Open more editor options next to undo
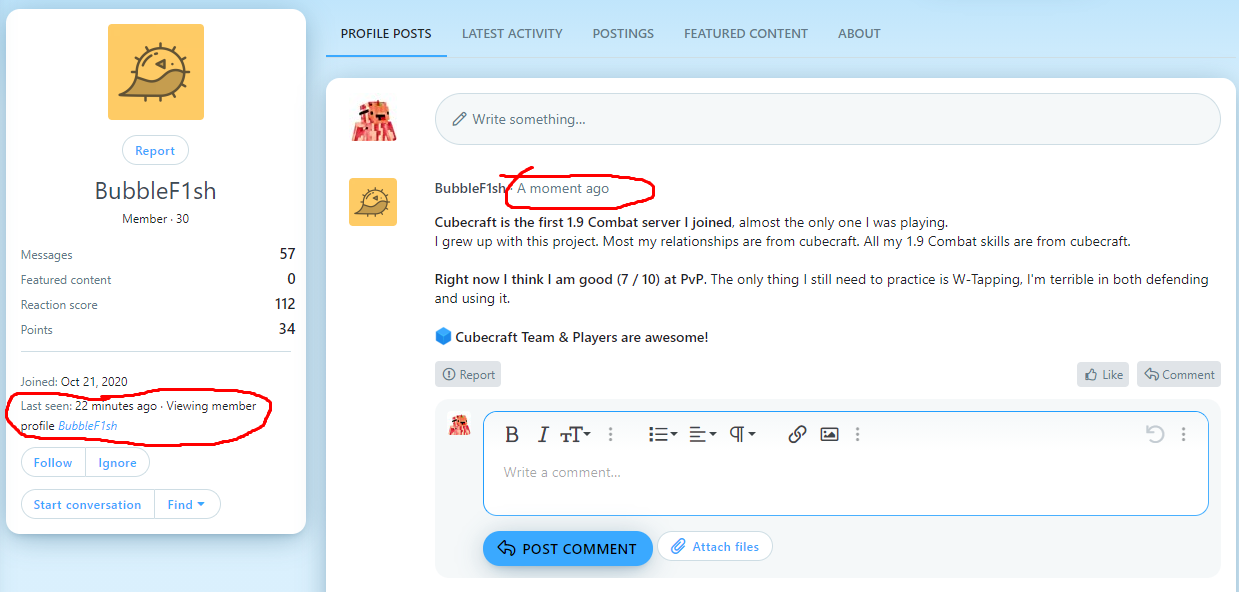 point(1183,434)
